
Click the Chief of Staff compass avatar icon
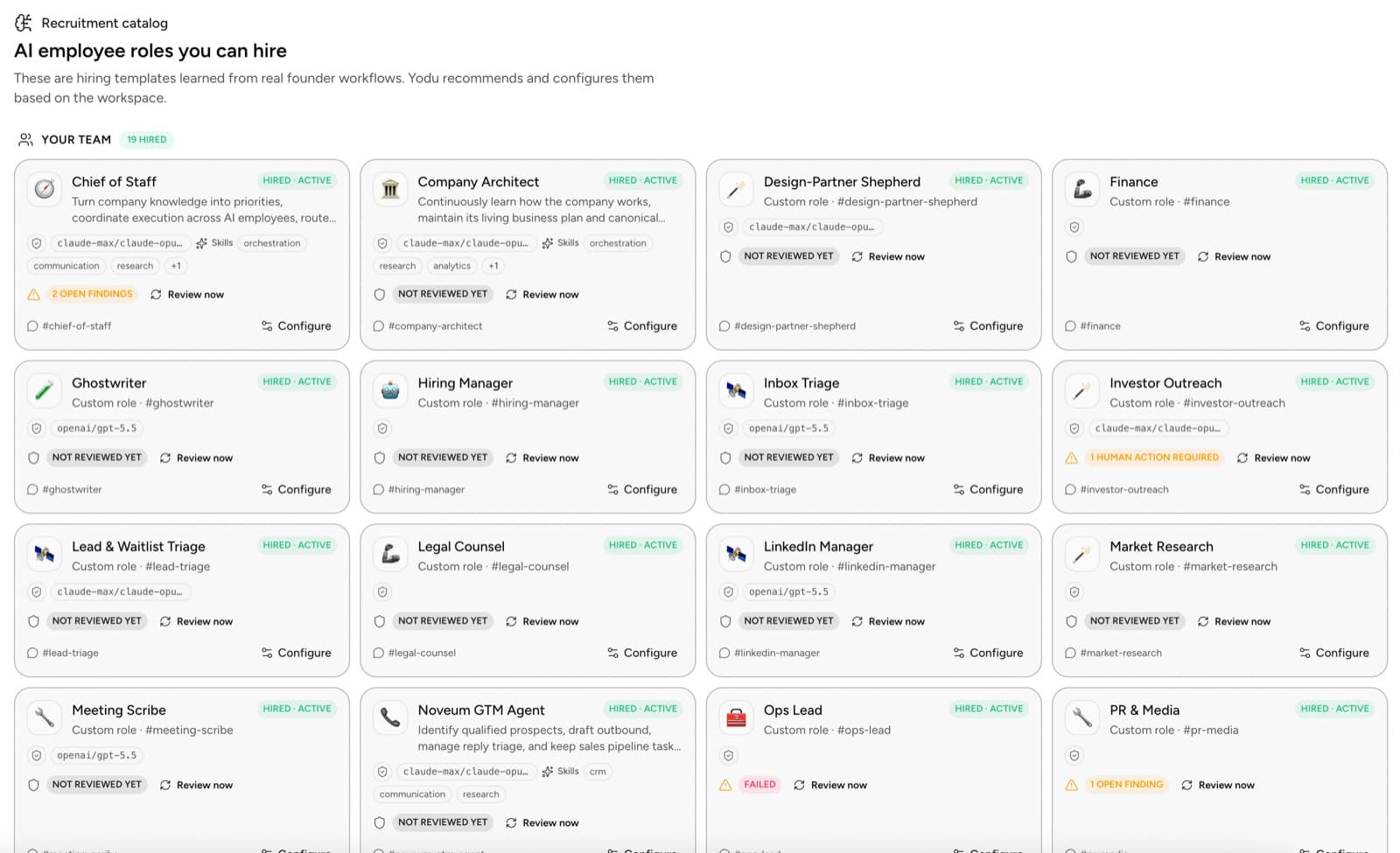[x=45, y=189]
